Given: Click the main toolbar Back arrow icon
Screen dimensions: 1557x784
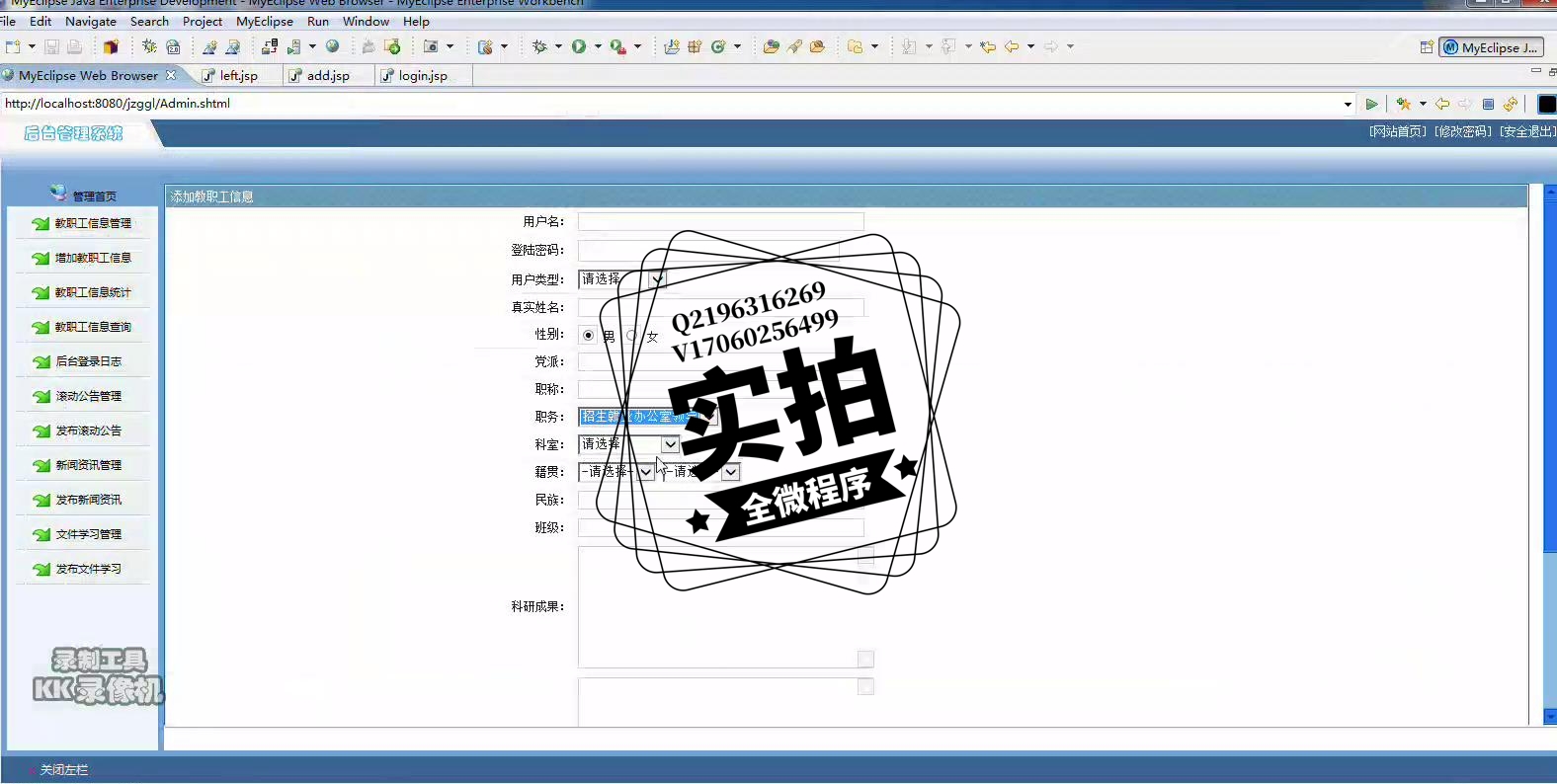Looking at the screenshot, I should [x=1012, y=46].
